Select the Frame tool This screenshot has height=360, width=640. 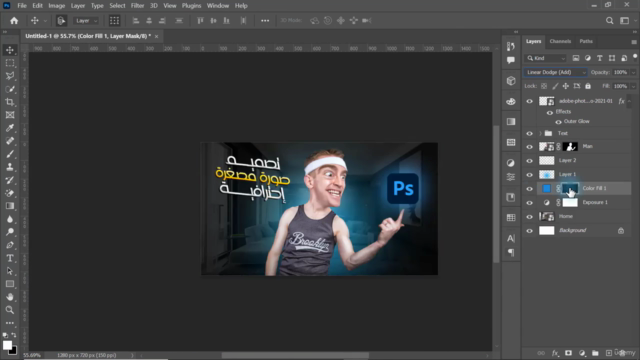point(10,115)
